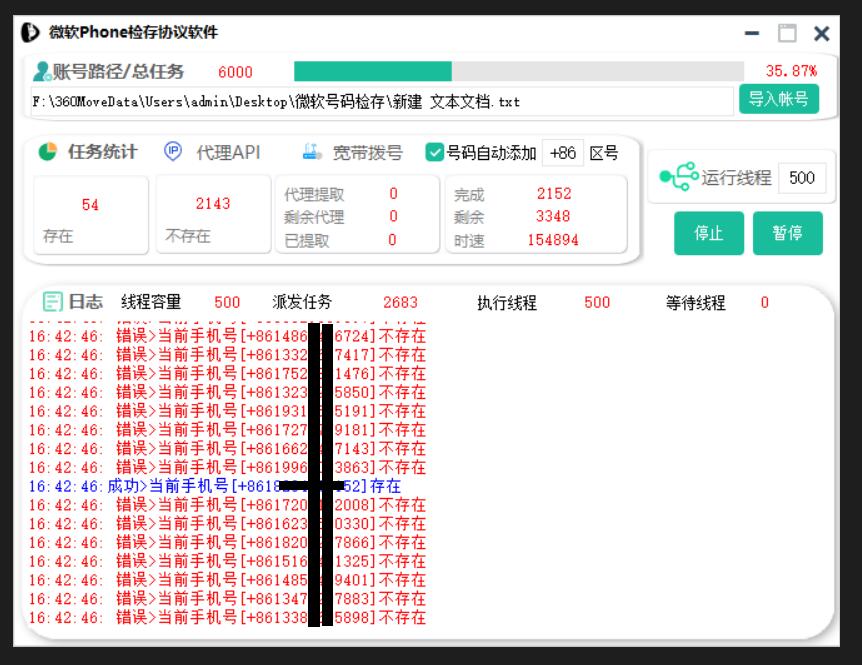Screen dimensions: 862x665
Task: Click the total task count 6000
Action: tap(235, 72)
